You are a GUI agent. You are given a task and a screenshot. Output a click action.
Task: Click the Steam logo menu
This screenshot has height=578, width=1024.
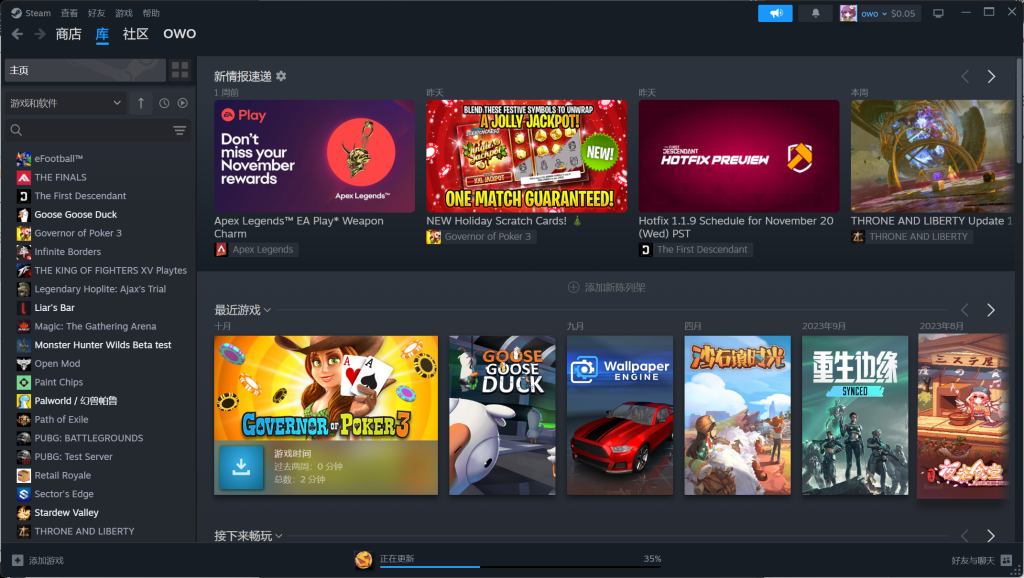pyautogui.click(x=31, y=13)
